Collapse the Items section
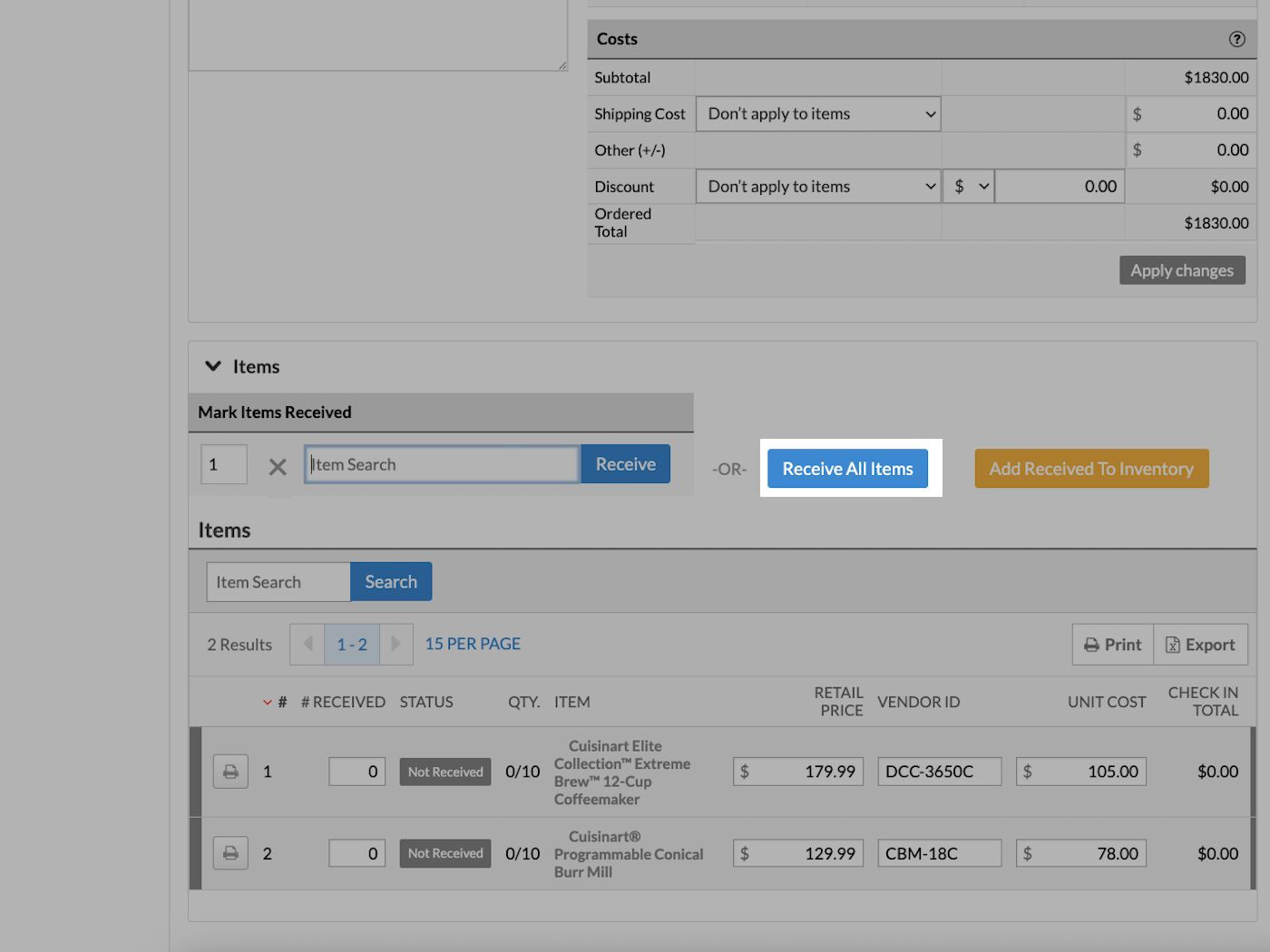The image size is (1270, 952). pyautogui.click(x=212, y=365)
